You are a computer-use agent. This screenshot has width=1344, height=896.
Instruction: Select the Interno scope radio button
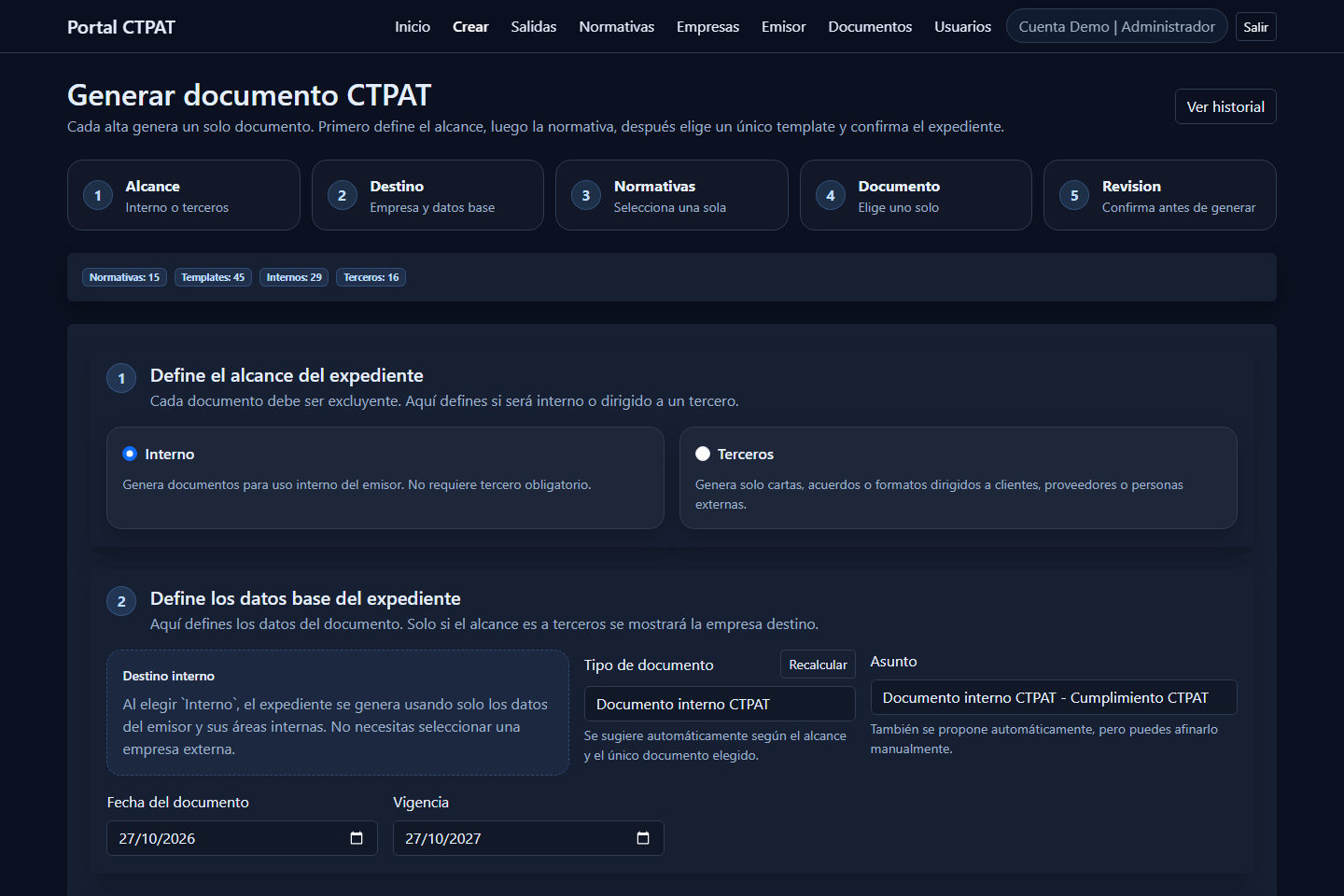[x=130, y=454]
